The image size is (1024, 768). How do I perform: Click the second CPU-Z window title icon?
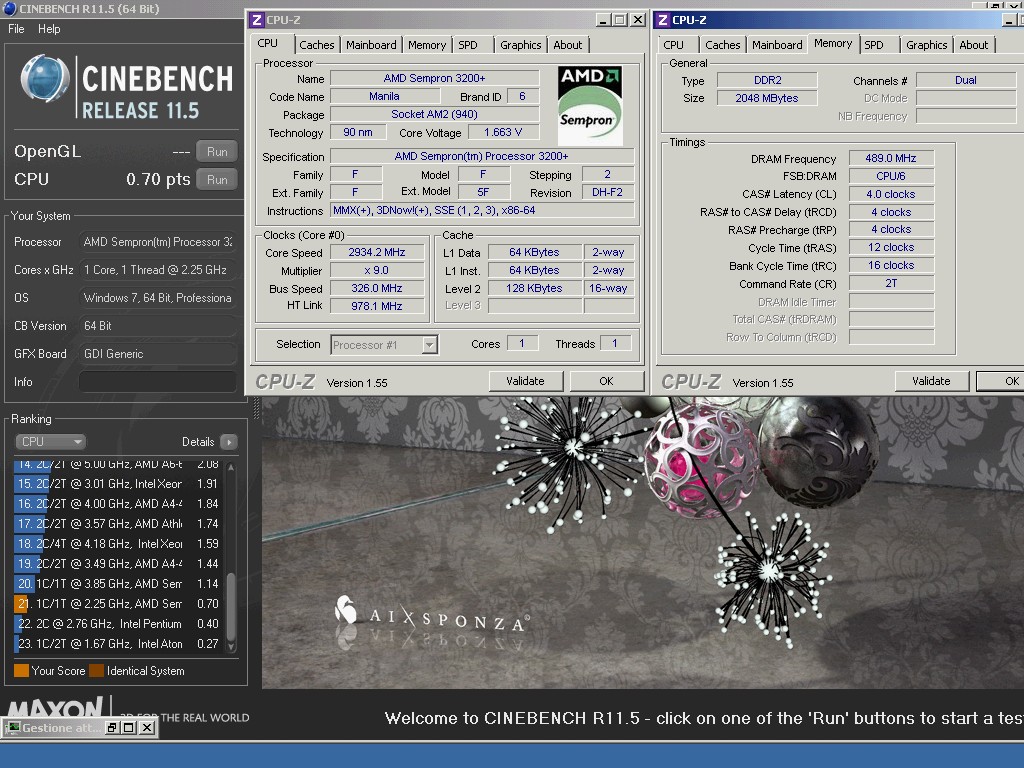(663, 20)
